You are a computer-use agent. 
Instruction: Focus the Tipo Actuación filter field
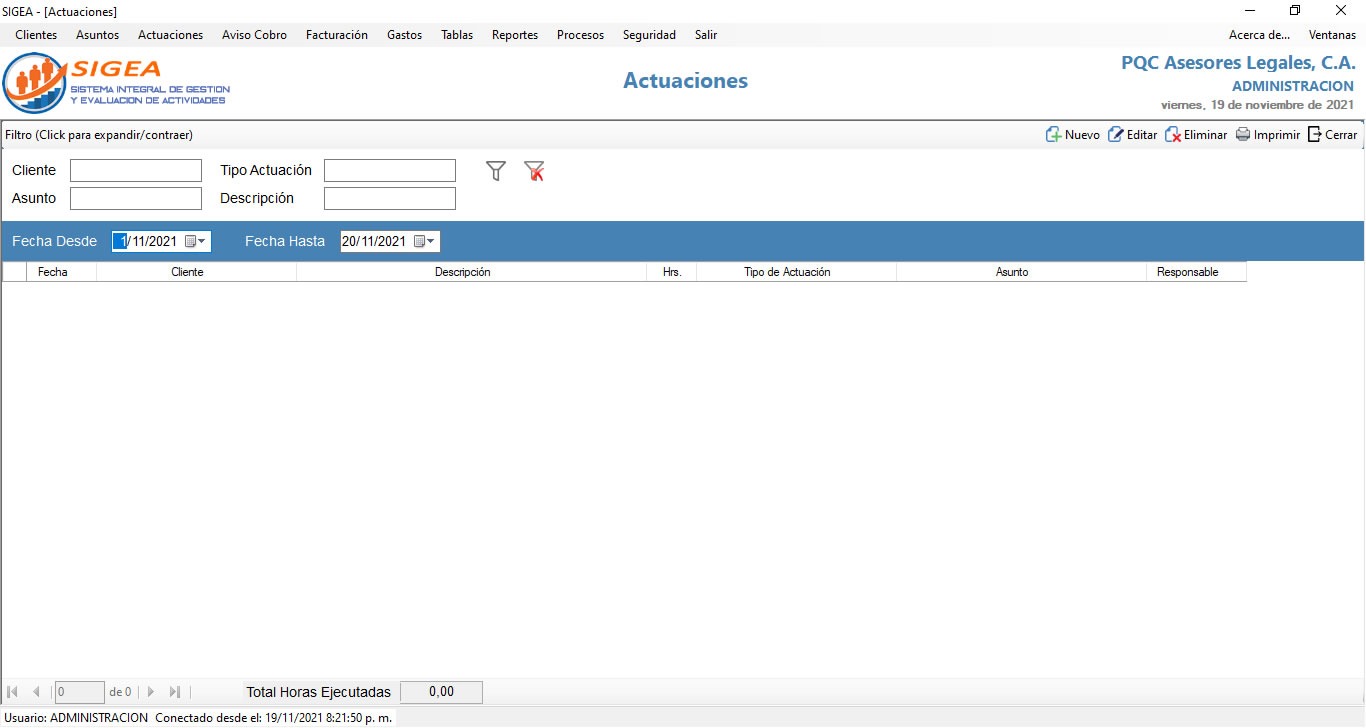tap(390, 171)
